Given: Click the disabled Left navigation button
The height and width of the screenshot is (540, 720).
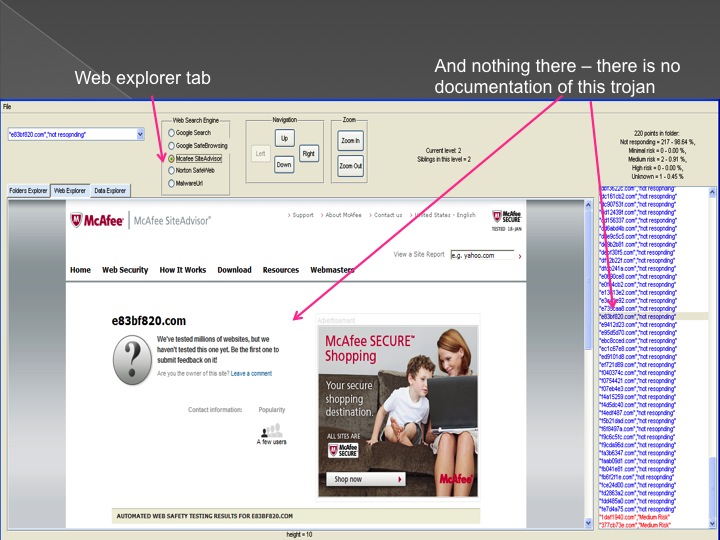Looking at the screenshot, I should click(260, 153).
